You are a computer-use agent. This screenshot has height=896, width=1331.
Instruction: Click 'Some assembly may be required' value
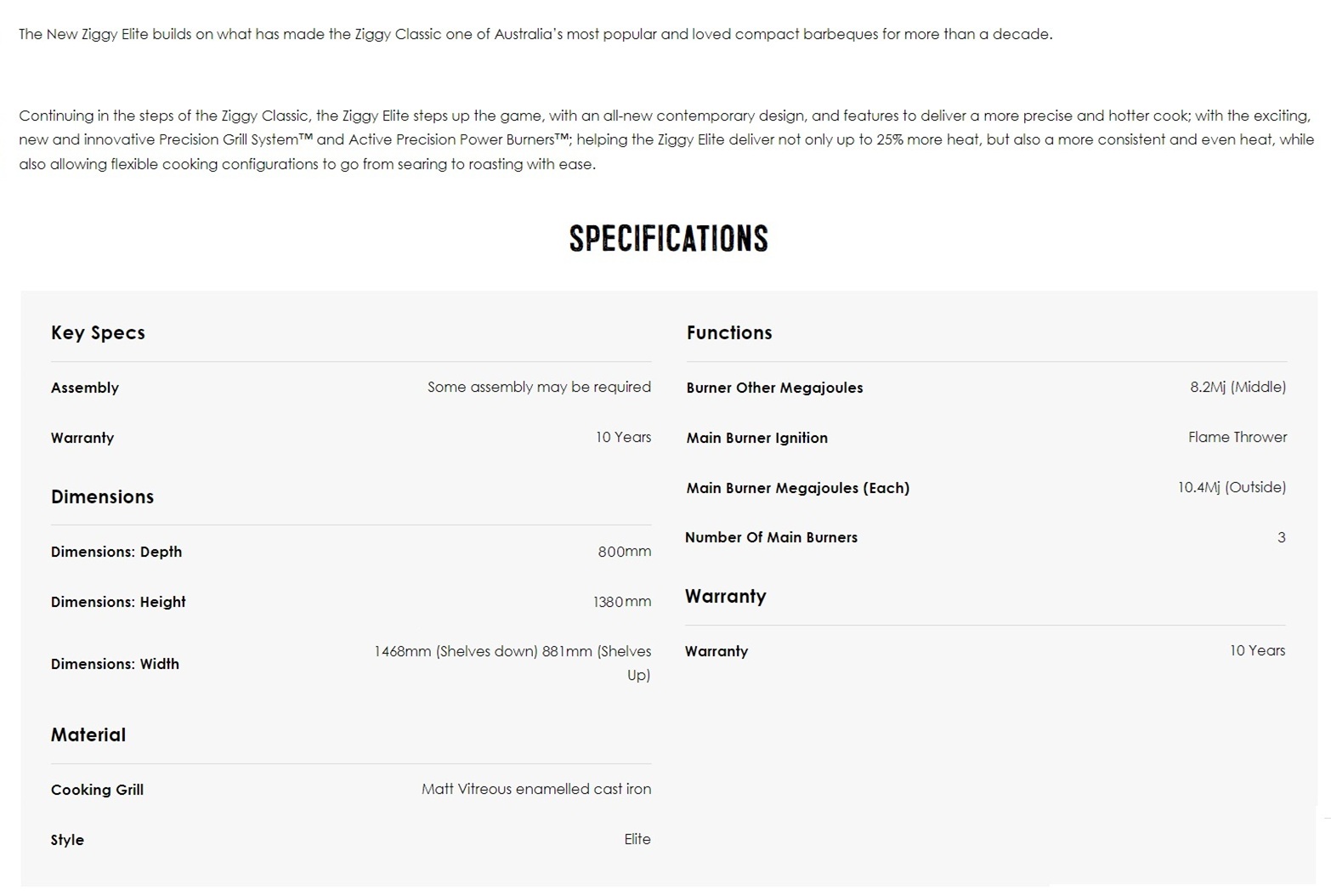coord(539,387)
